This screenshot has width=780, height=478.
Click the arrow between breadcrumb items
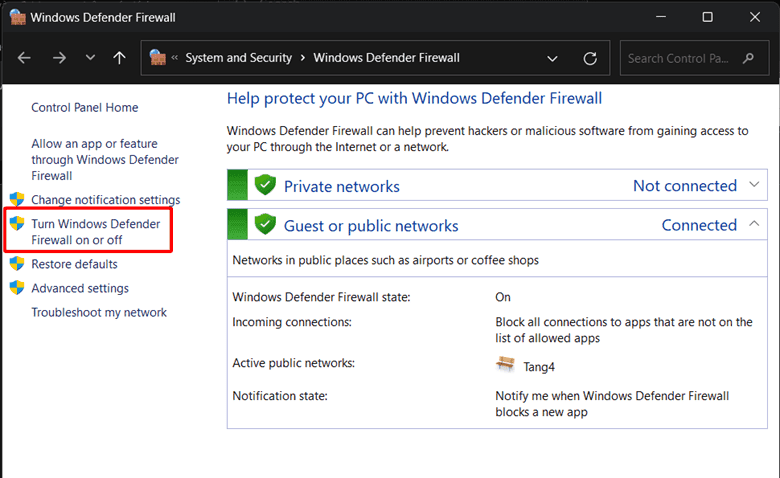tap(302, 58)
